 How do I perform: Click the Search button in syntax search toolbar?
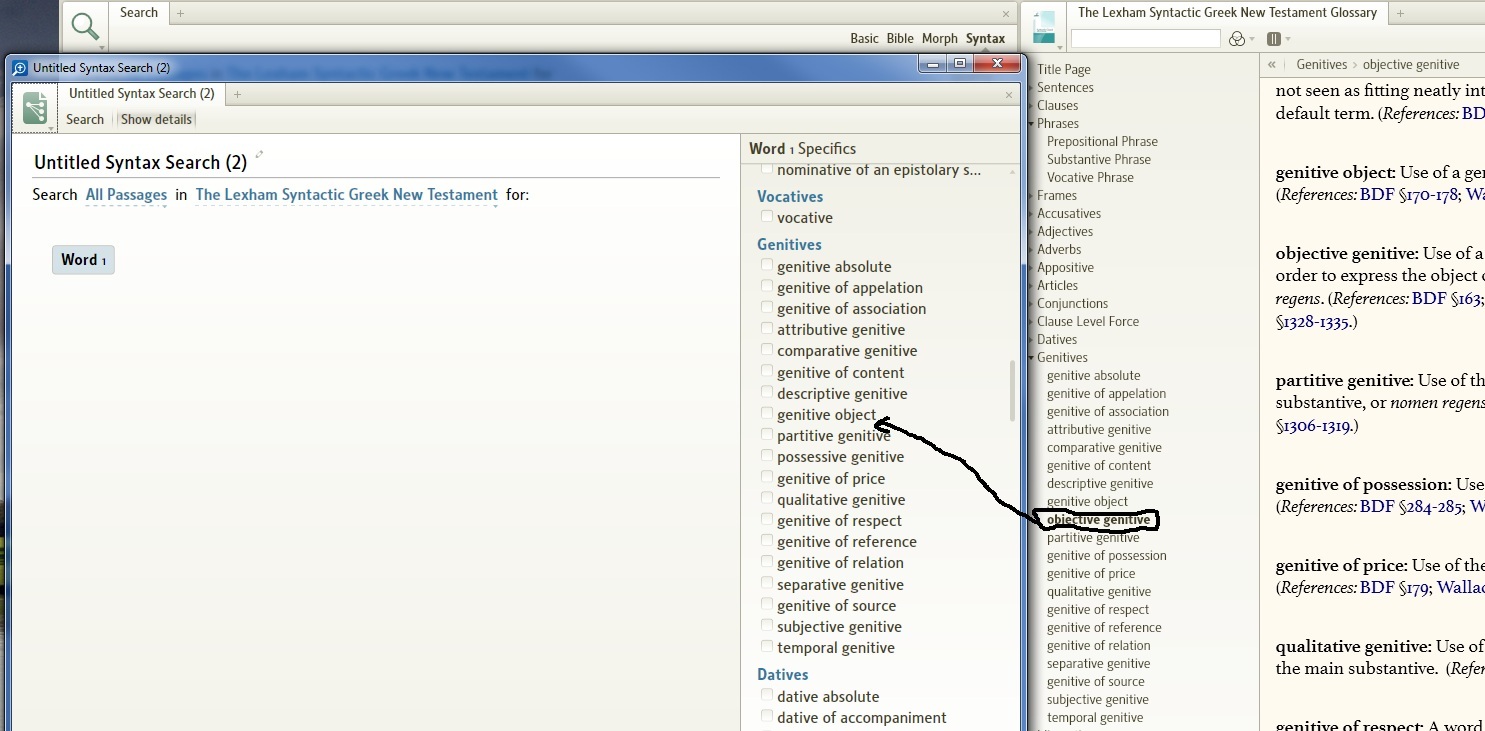[85, 119]
